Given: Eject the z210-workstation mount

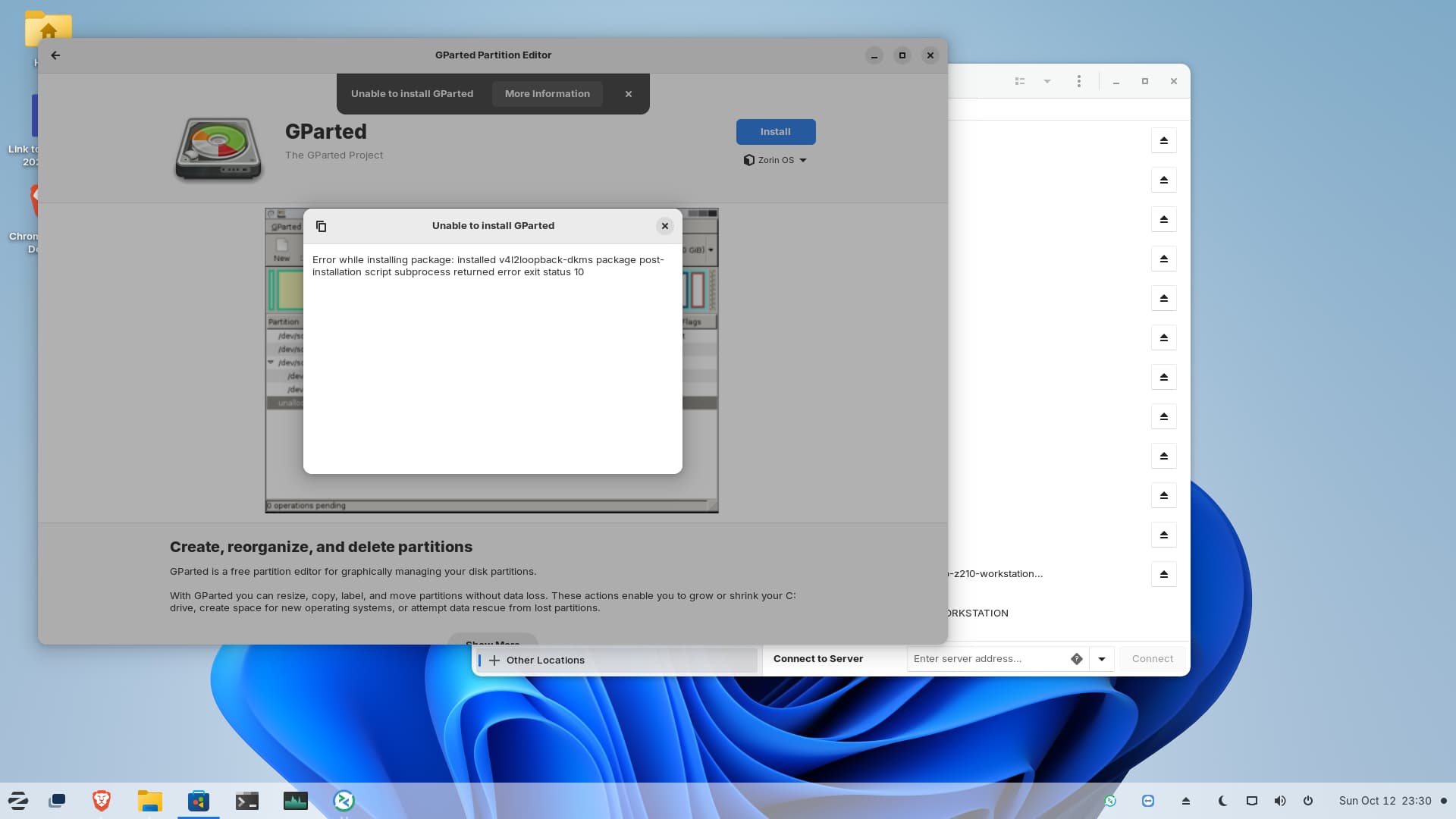Looking at the screenshot, I should [x=1163, y=574].
